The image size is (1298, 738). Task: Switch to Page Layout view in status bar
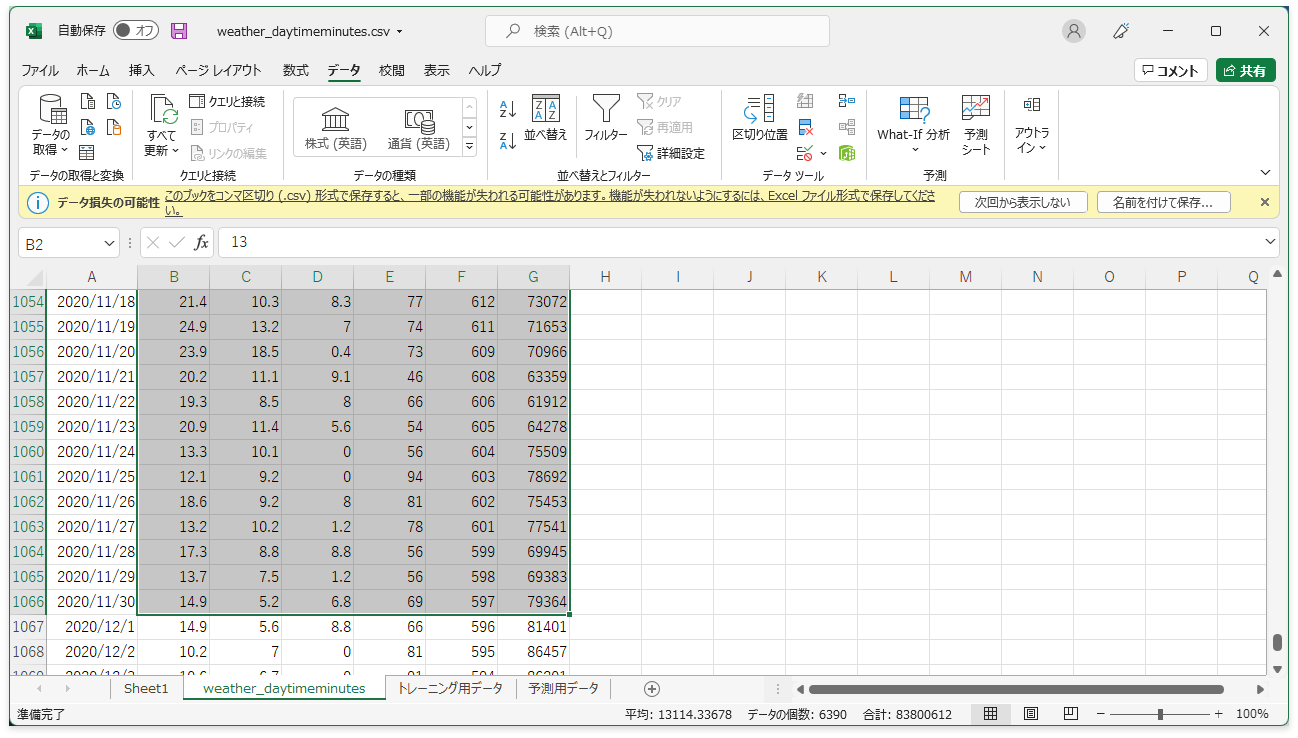(1031, 714)
